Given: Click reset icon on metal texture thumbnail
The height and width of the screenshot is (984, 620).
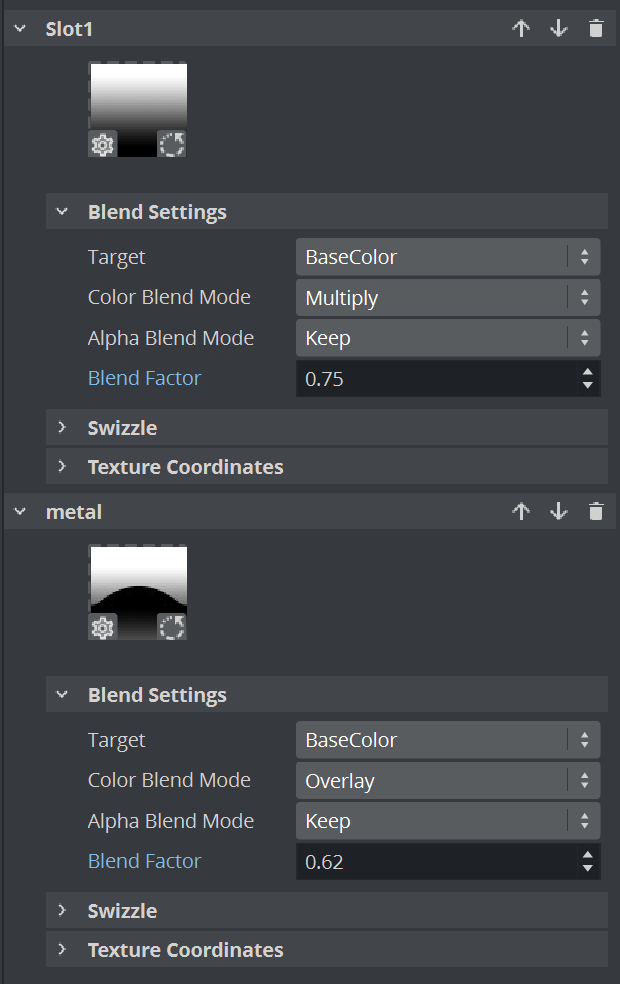Looking at the screenshot, I should coord(172,628).
